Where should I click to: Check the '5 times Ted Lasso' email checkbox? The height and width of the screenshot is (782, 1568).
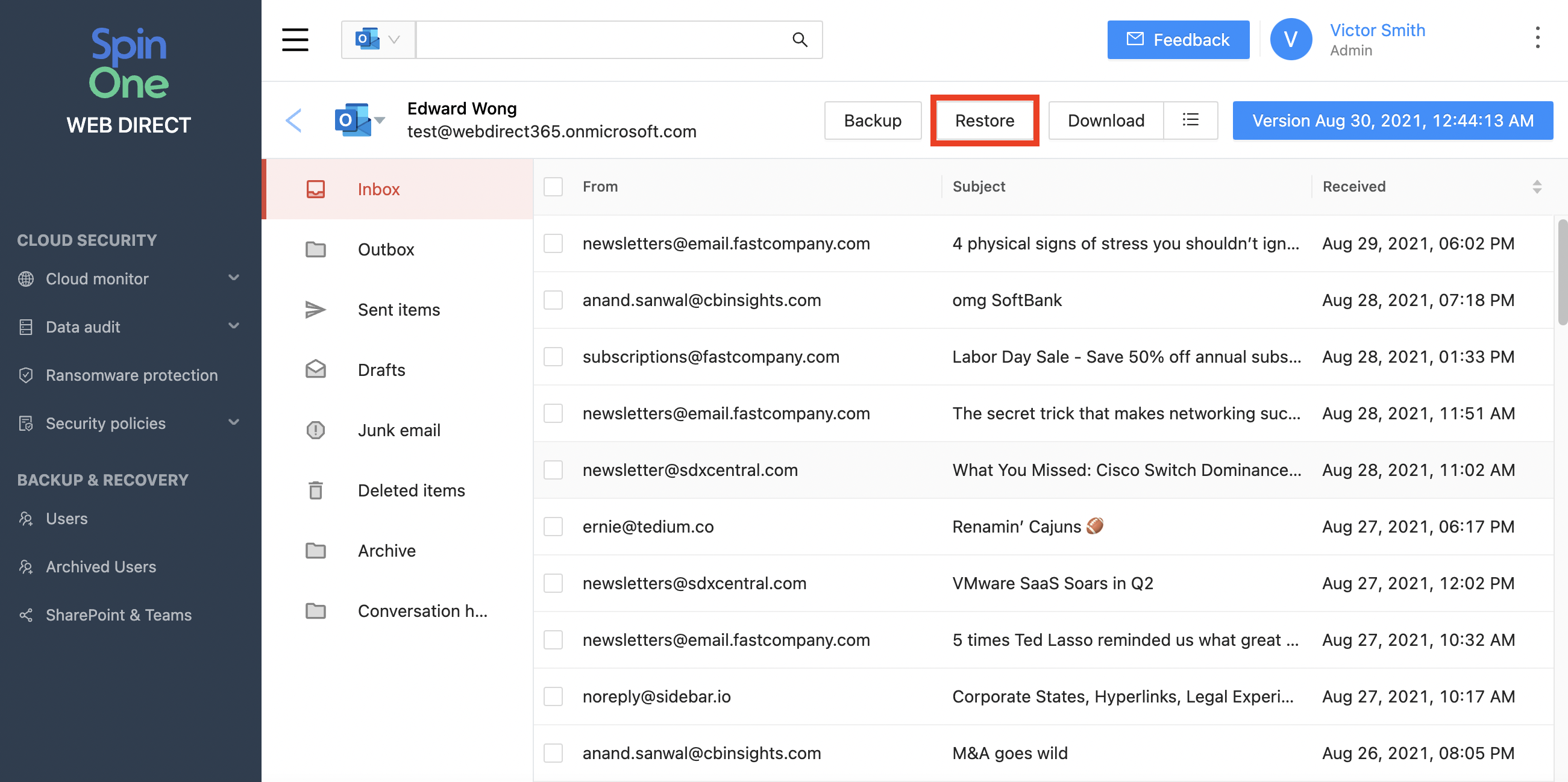pos(553,640)
